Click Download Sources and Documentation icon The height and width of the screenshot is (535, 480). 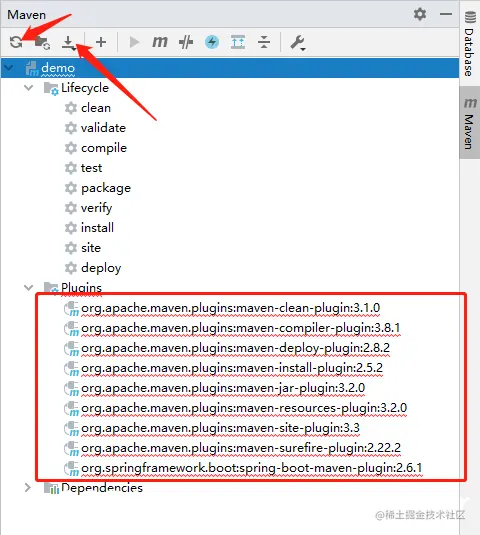tap(69, 43)
